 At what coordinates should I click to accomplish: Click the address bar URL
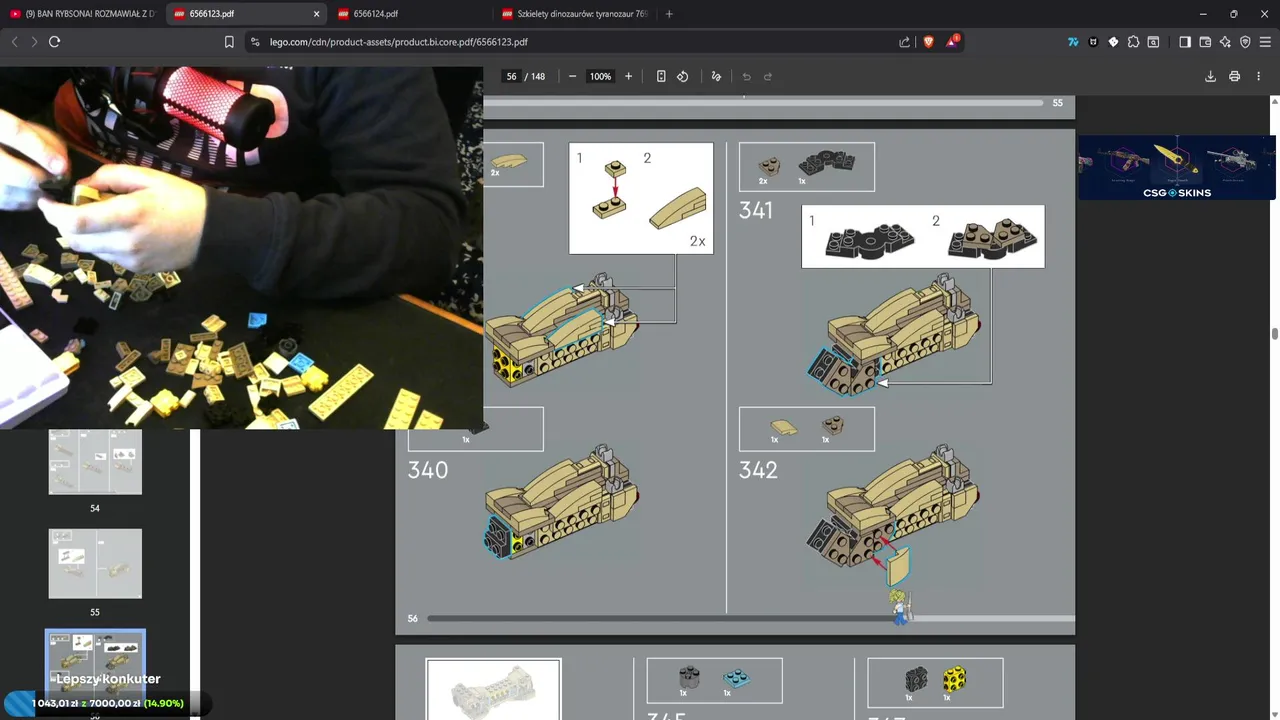tap(398, 42)
